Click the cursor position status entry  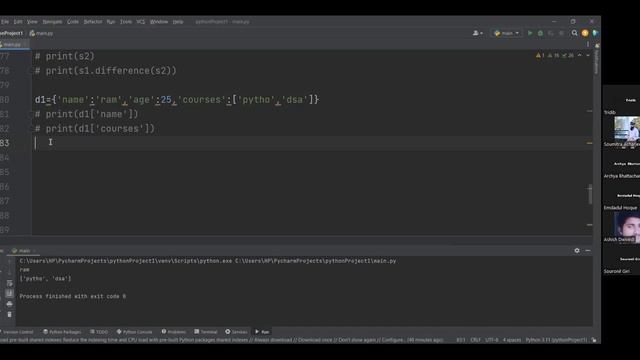[460, 340]
